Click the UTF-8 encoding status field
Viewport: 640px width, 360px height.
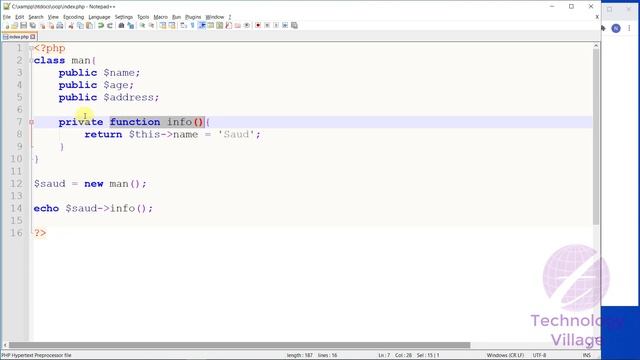[x=539, y=355]
